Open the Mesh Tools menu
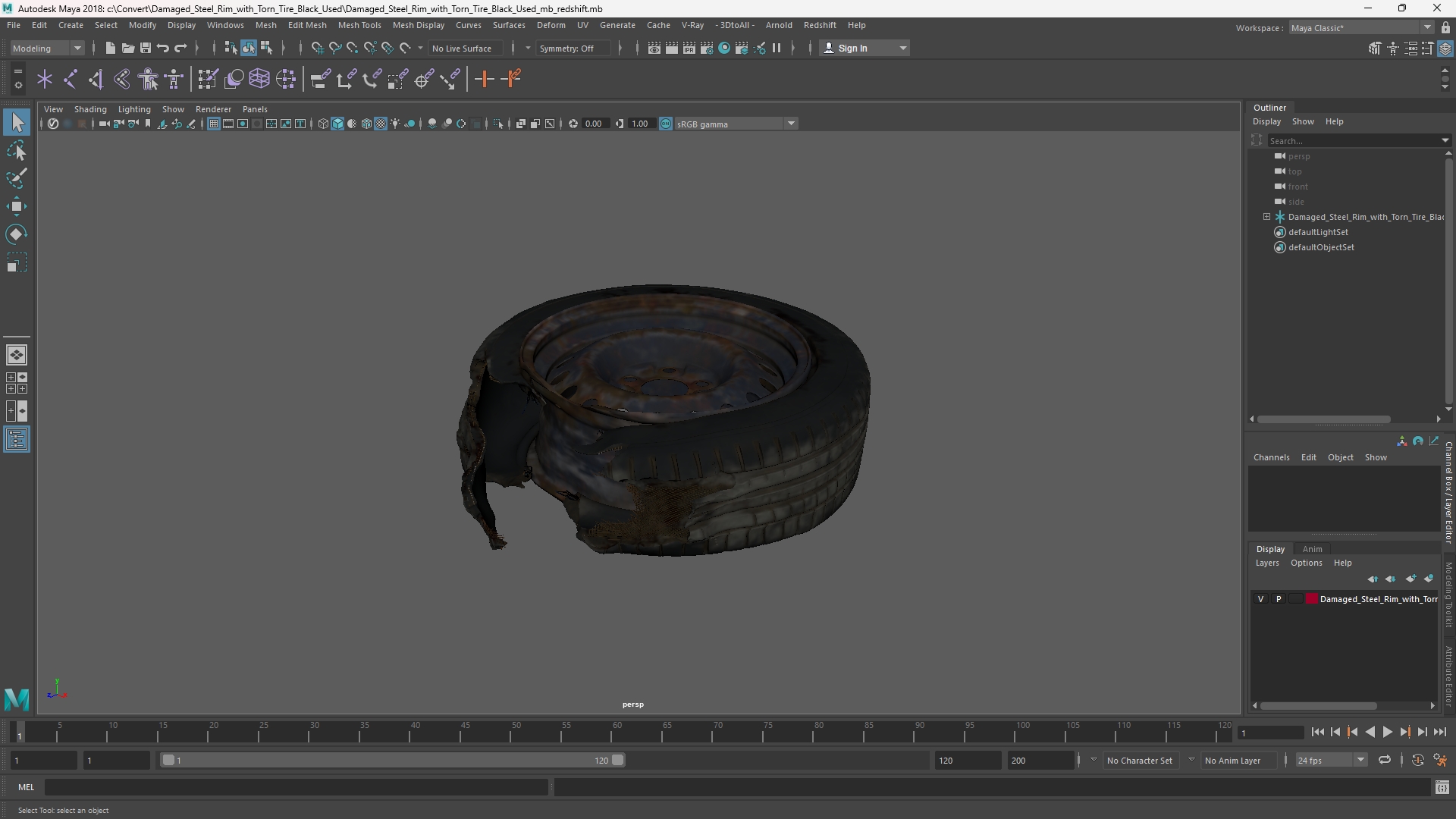 pyautogui.click(x=359, y=25)
